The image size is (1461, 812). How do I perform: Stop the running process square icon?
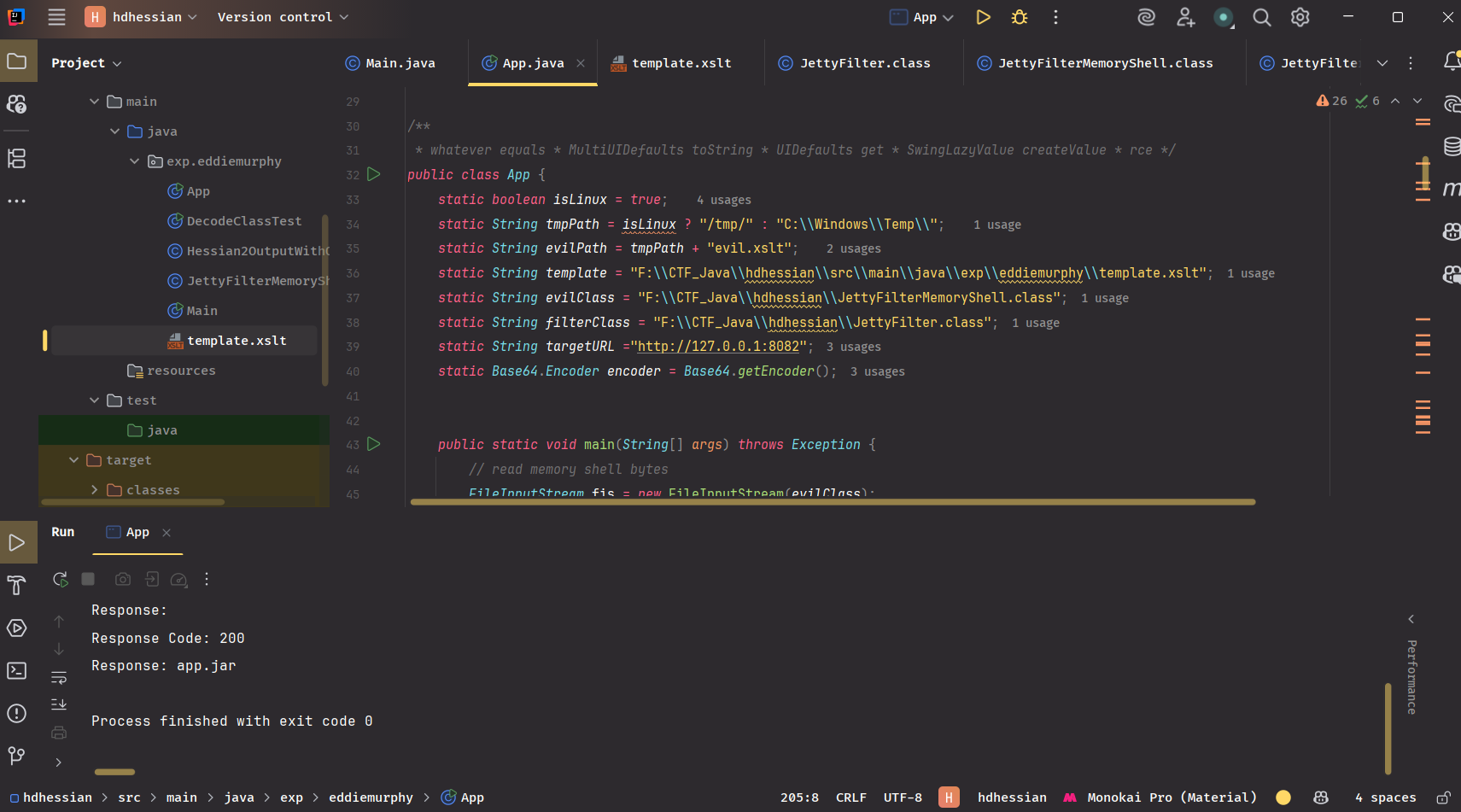88,580
